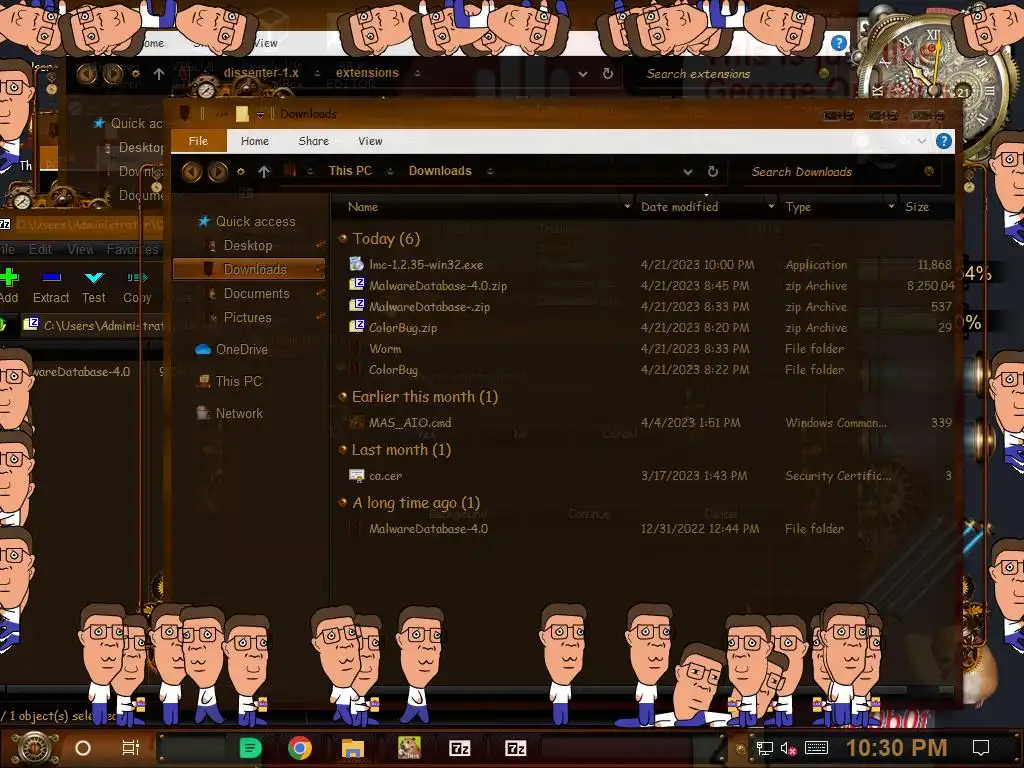
Task: Open the steampunk Start button
Action: 35,748
